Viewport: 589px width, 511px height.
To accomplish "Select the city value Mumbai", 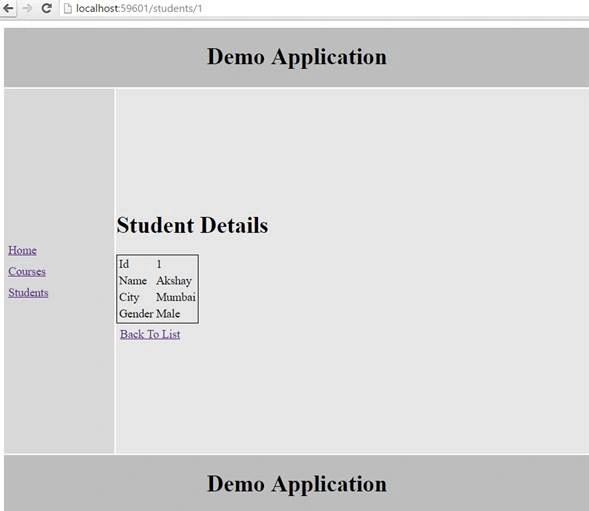I will (x=176, y=297).
